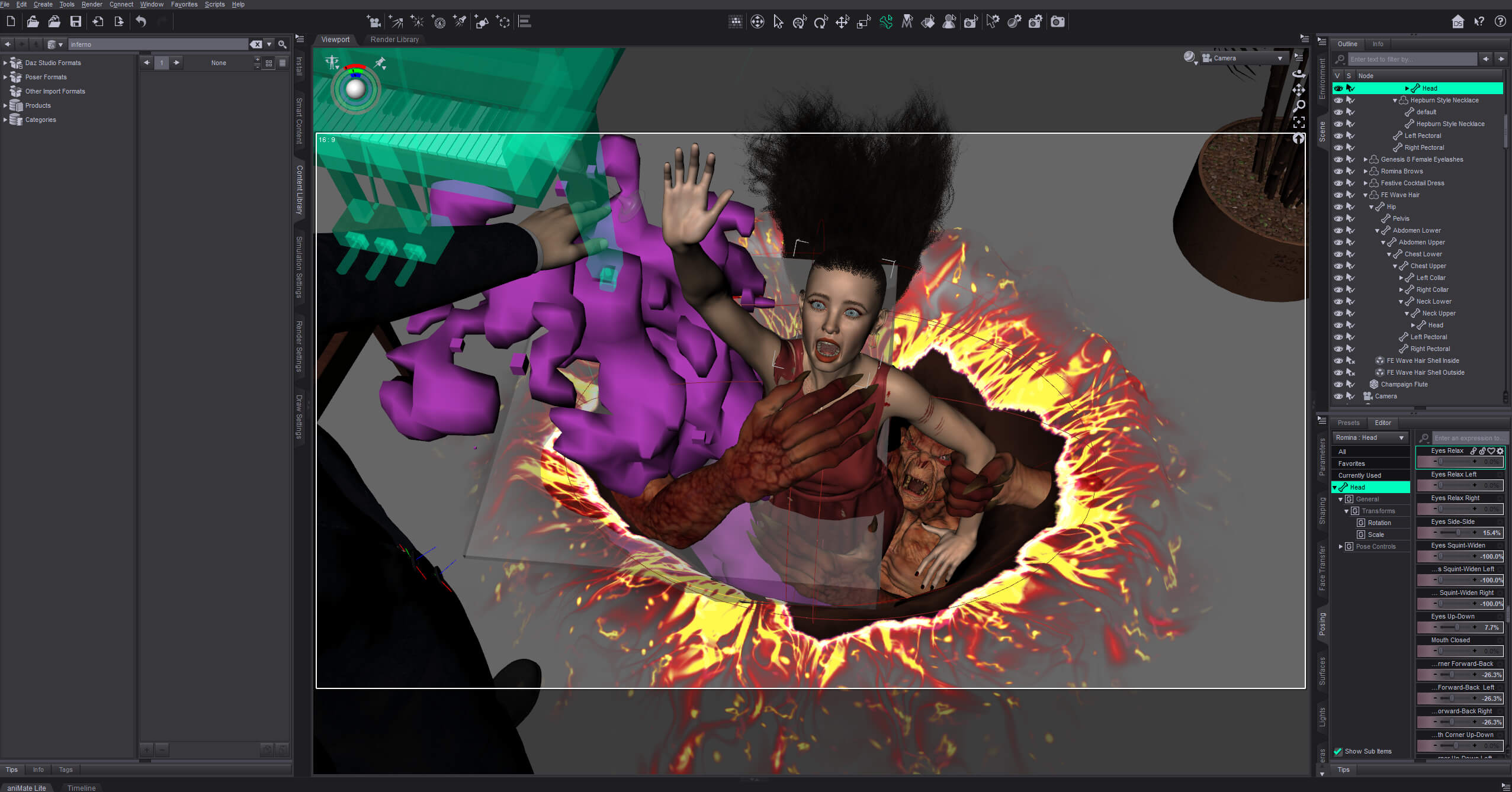
Task: Activate the ActivePose bone tool
Action: 885,22
